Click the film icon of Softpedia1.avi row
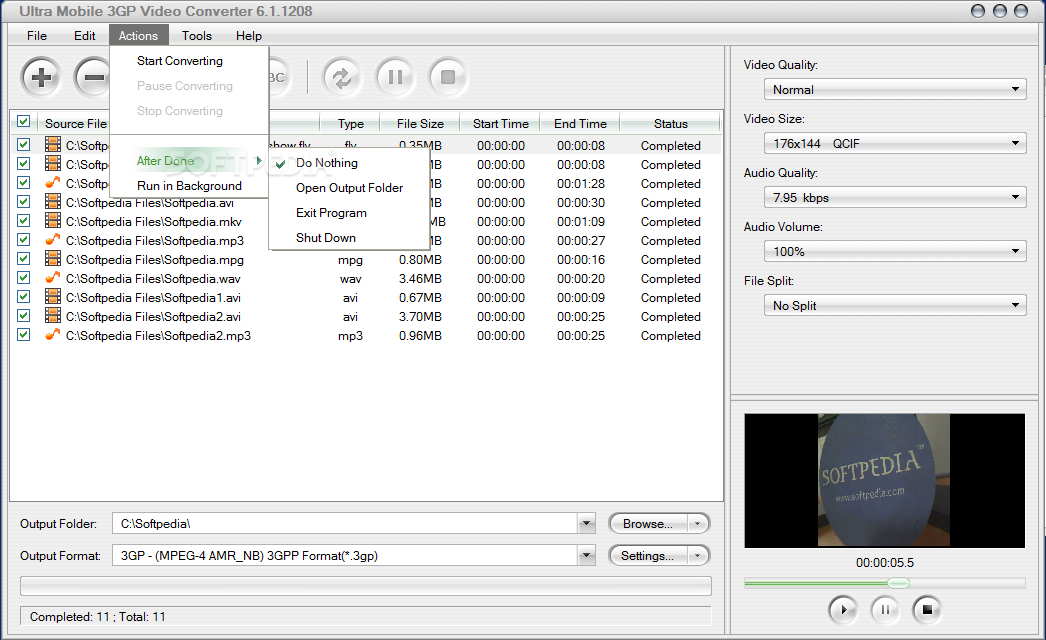The height and width of the screenshot is (640, 1046). point(53,296)
